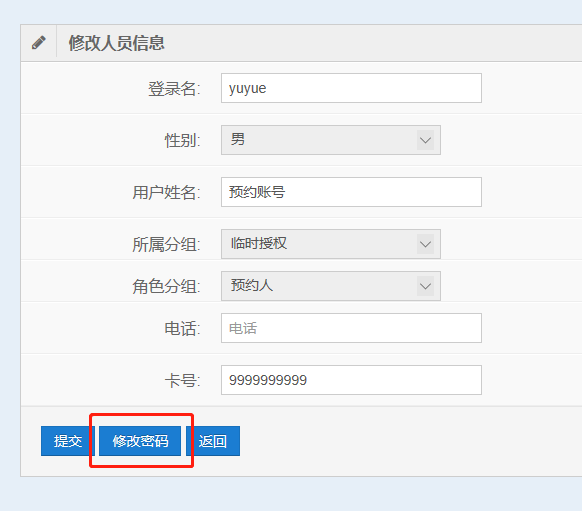This screenshot has height=511, width=582.
Task: Focus the empty 电话 input field
Action: [x=351, y=328]
